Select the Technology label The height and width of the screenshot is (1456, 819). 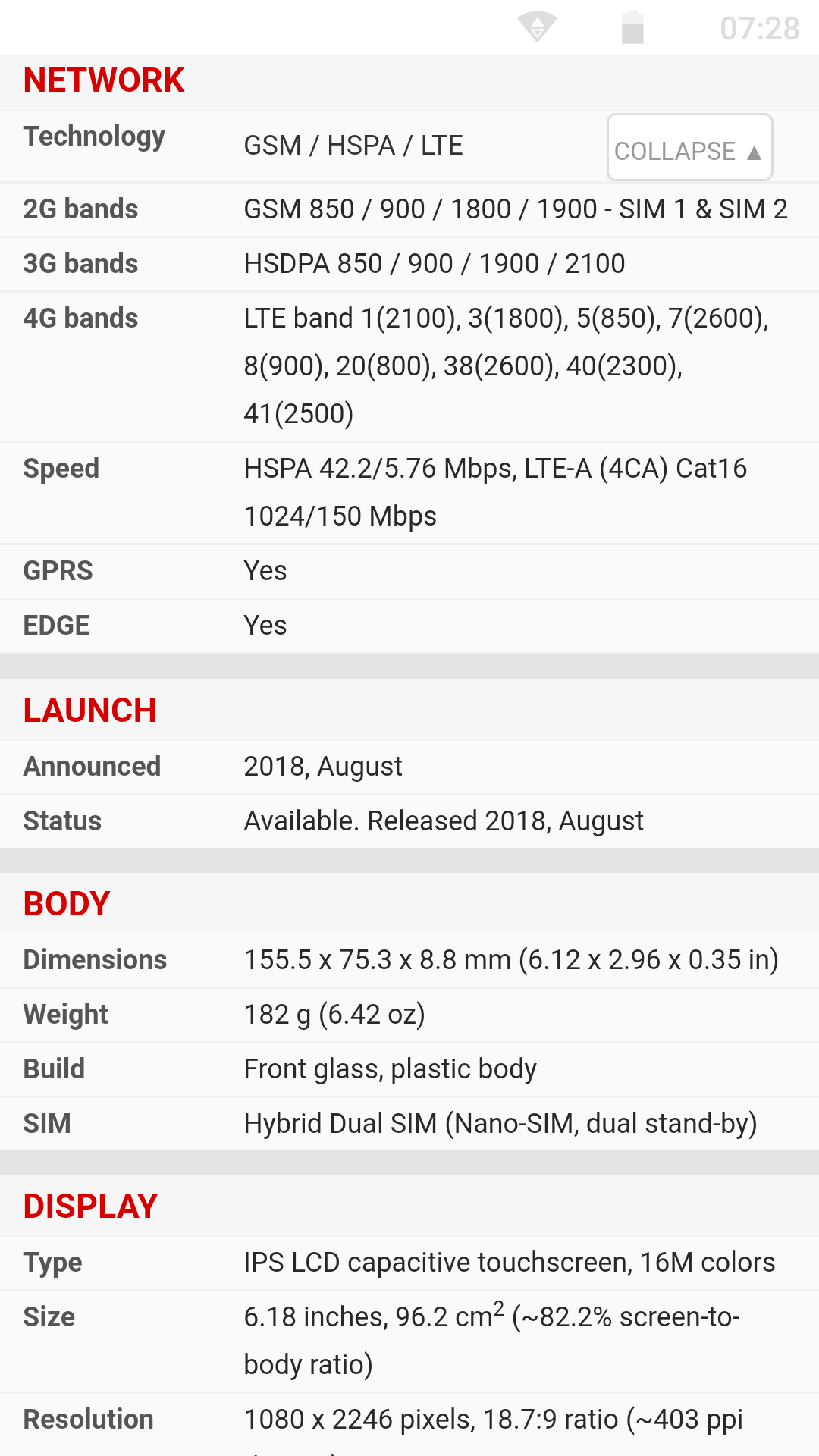pyautogui.click(x=94, y=137)
